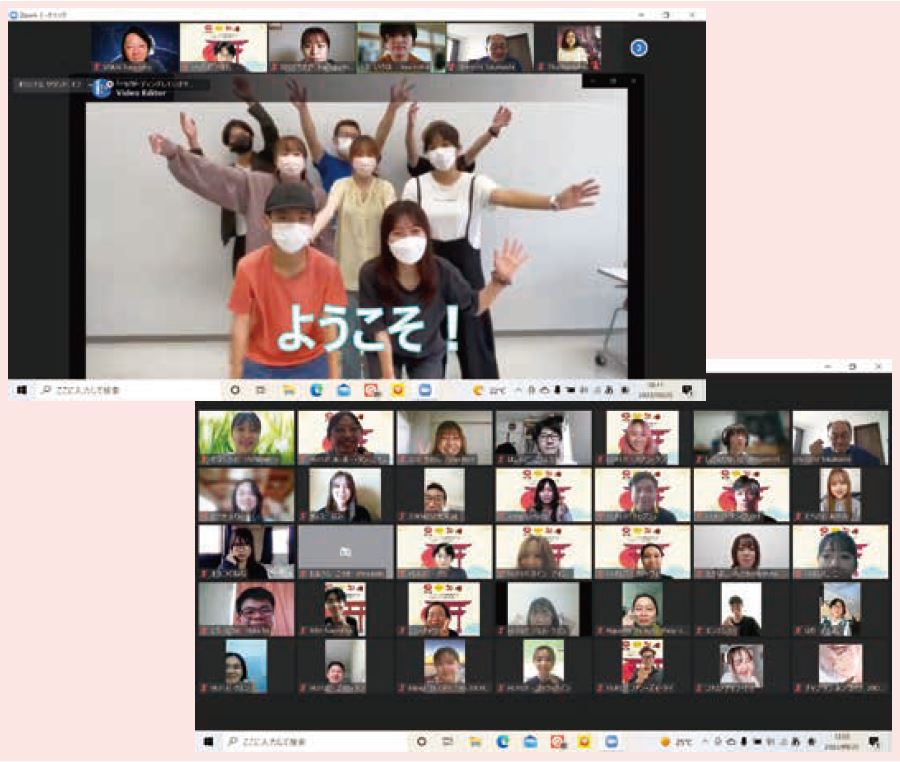The image size is (900, 762).
Task: Click orange app icon in upper taskbar
Action: point(398,390)
